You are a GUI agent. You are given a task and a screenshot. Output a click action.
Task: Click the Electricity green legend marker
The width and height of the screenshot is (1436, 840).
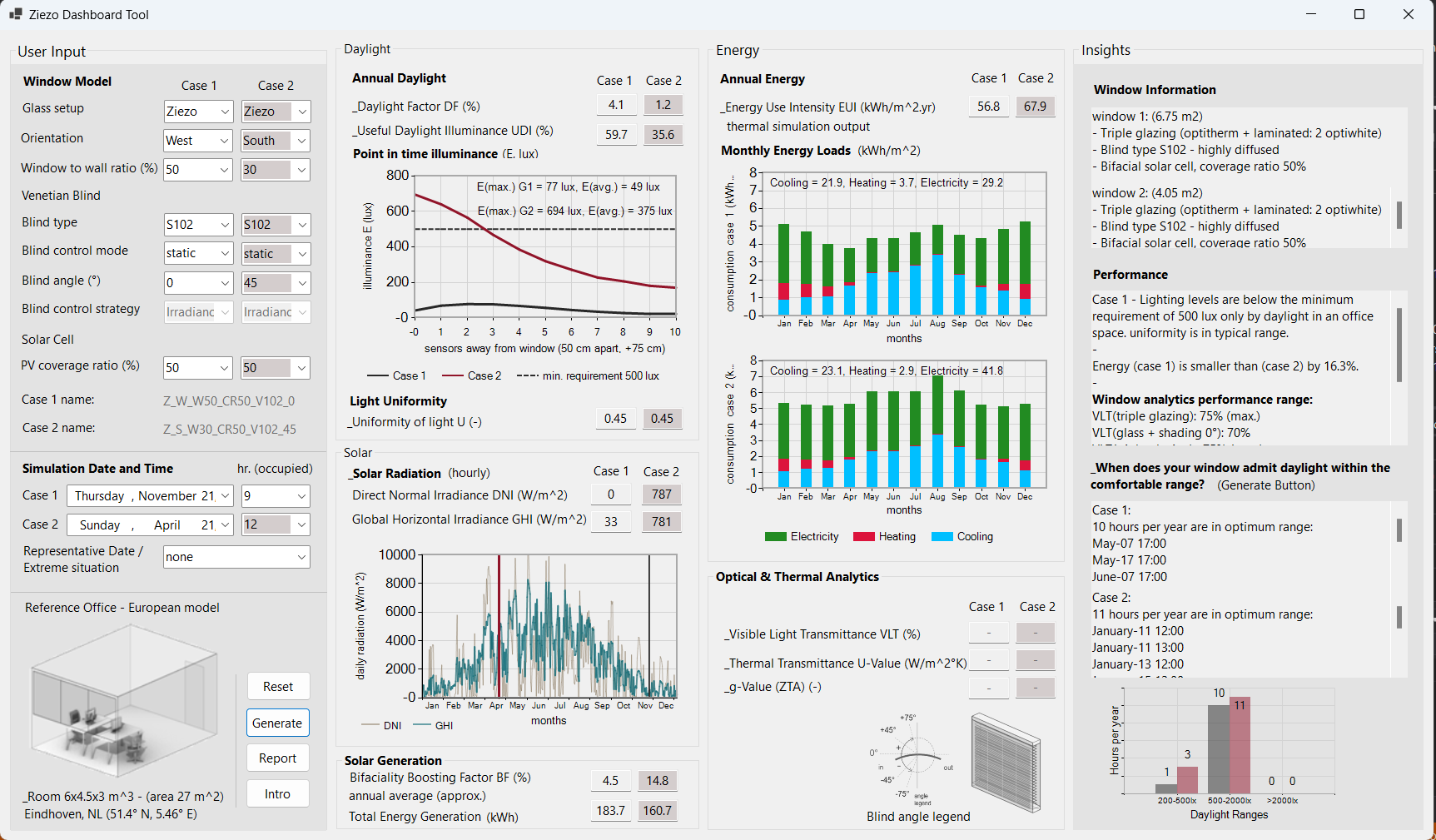775,537
